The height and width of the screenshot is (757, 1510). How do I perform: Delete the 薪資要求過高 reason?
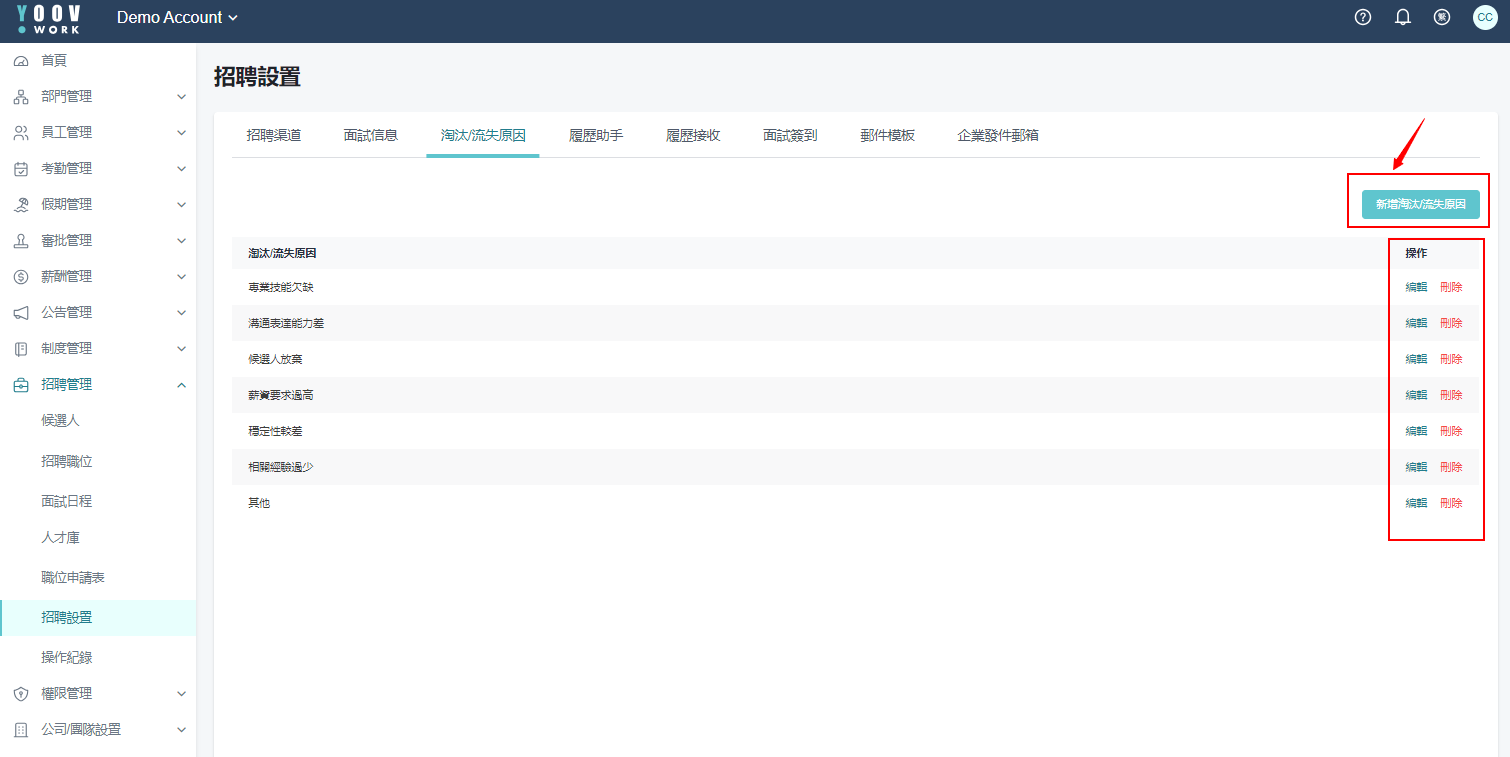click(x=1451, y=395)
